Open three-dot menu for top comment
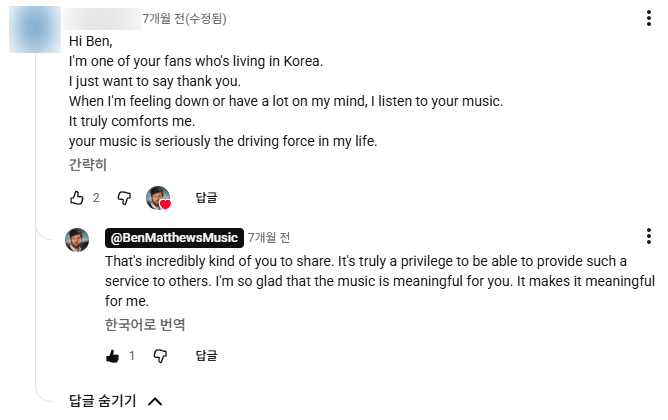This screenshot has height=420, width=668. [648, 18]
